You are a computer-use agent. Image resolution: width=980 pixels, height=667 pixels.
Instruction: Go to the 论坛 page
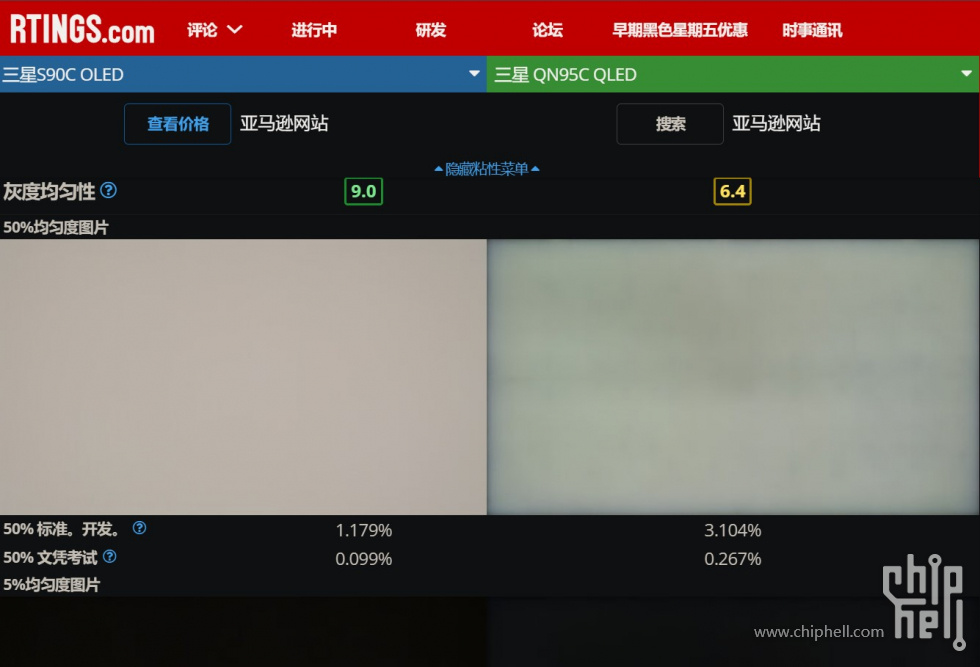click(x=548, y=30)
